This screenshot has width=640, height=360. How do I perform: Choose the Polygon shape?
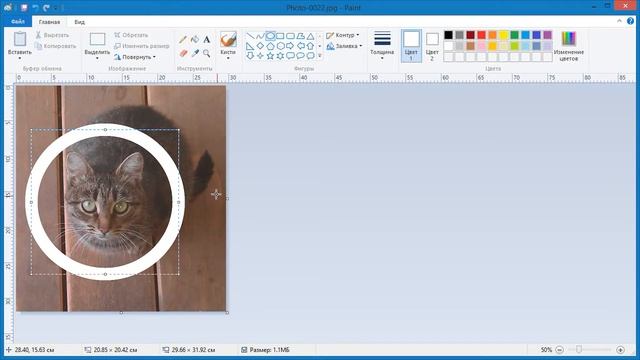click(x=301, y=36)
